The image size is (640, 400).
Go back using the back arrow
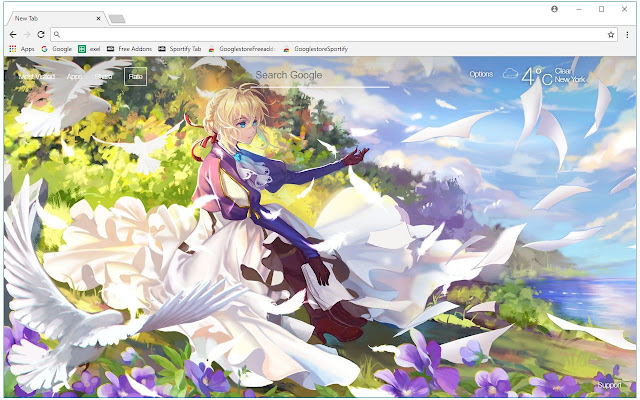click(13, 35)
